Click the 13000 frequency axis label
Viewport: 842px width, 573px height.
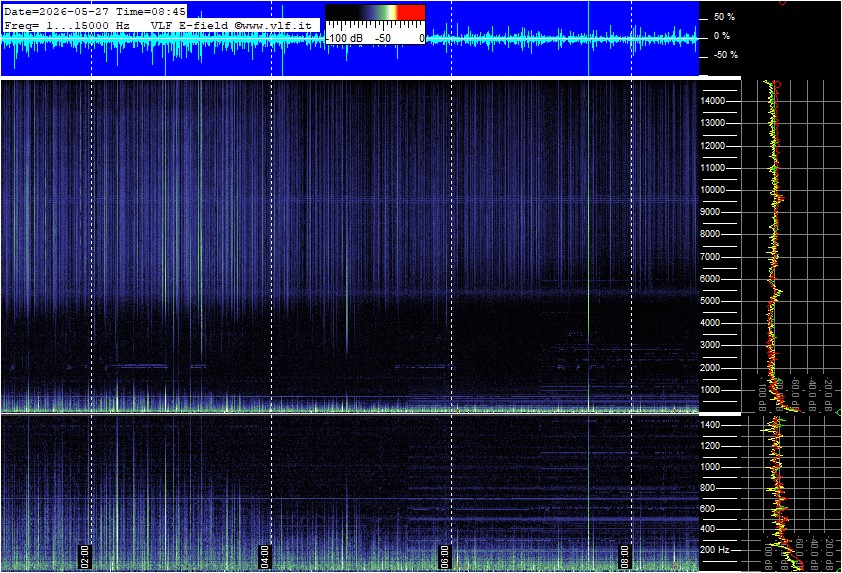click(713, 123)
